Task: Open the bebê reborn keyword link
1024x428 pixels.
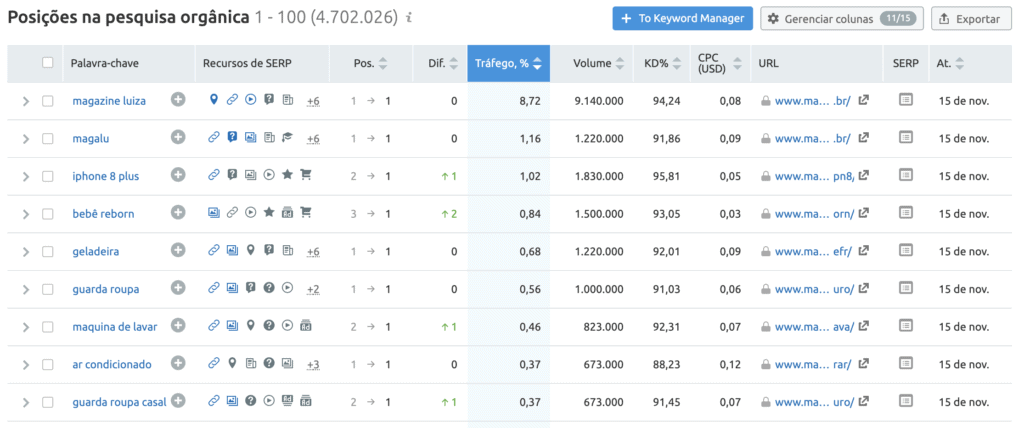Action: [104, 214]
